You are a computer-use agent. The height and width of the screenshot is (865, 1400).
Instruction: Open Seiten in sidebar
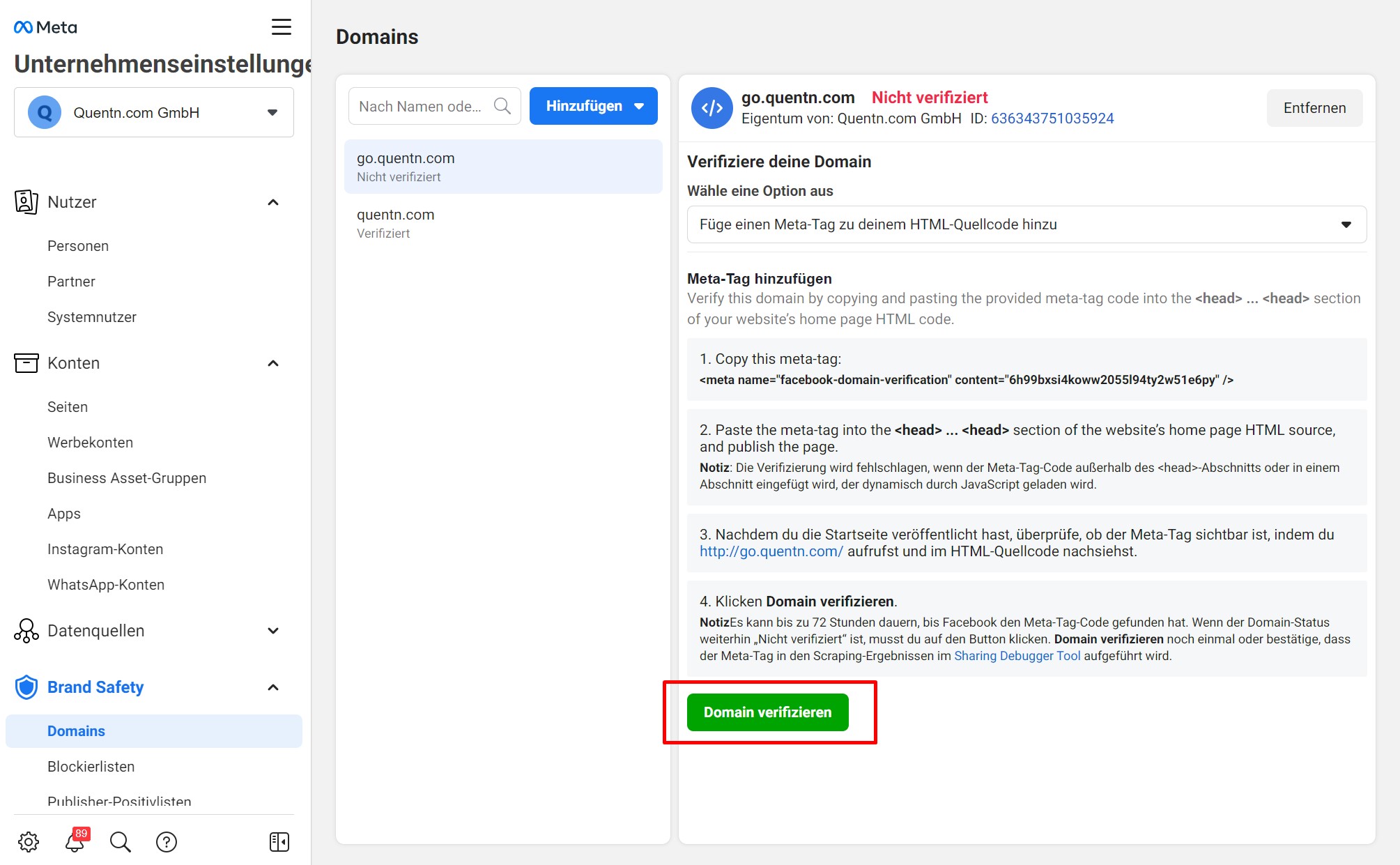coord(68,407)
